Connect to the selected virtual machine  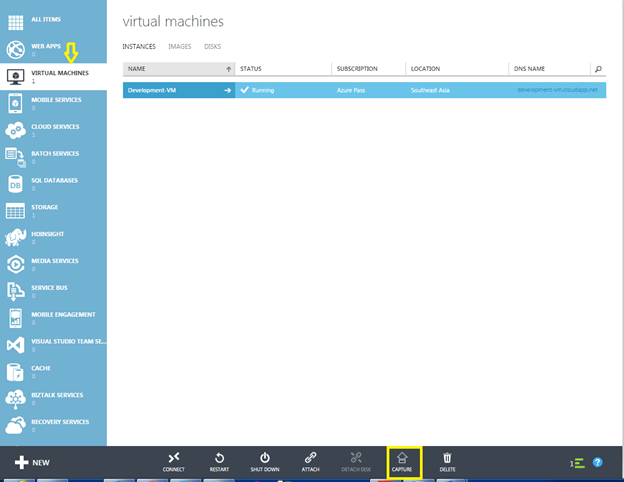[x=174, y=462]
